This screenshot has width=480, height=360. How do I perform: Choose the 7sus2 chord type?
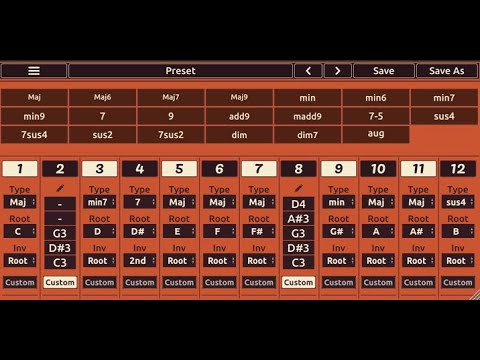171,135
